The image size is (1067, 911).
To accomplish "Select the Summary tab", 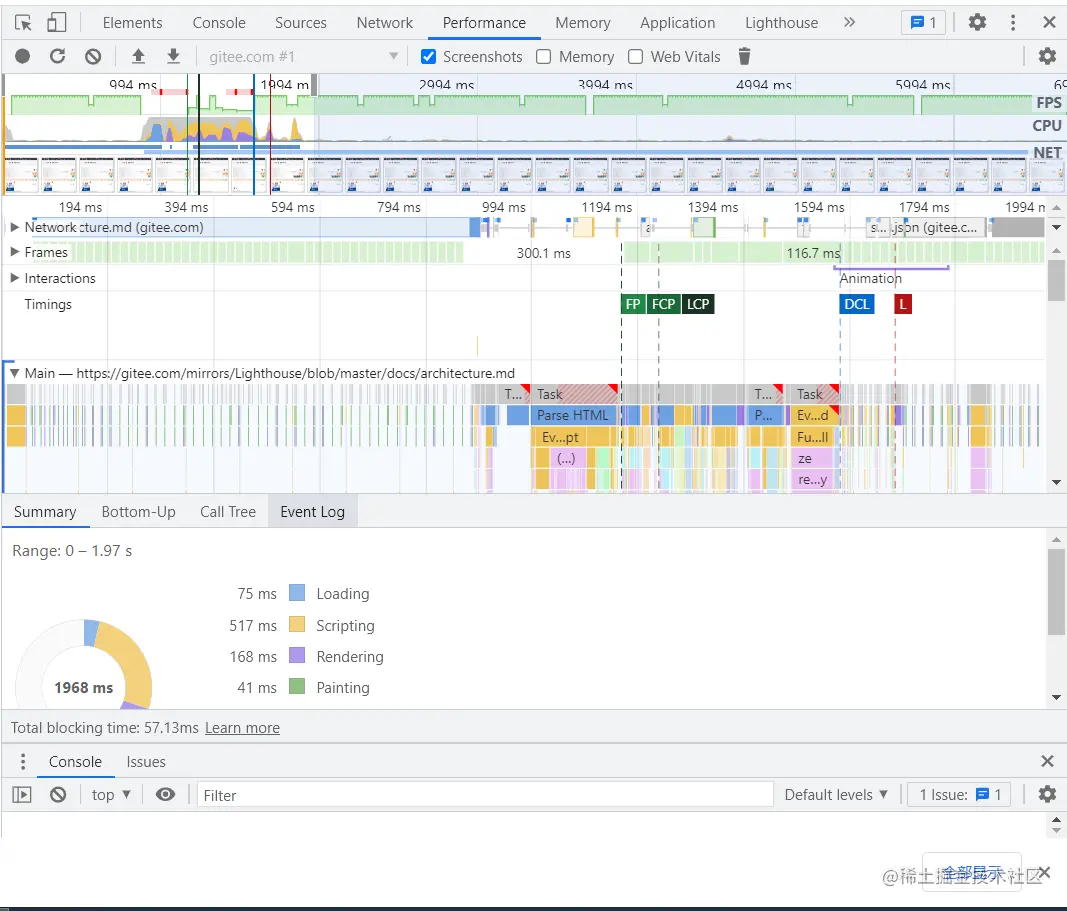I will pyautogui.click(x=45, y=512).
